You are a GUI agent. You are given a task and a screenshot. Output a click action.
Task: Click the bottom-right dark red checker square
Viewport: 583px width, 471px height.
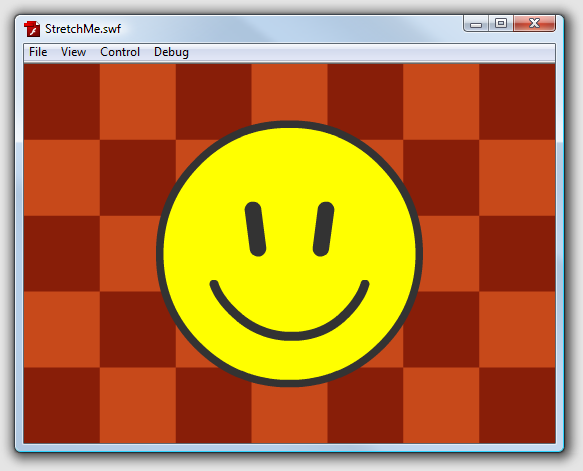pos(517,405)
